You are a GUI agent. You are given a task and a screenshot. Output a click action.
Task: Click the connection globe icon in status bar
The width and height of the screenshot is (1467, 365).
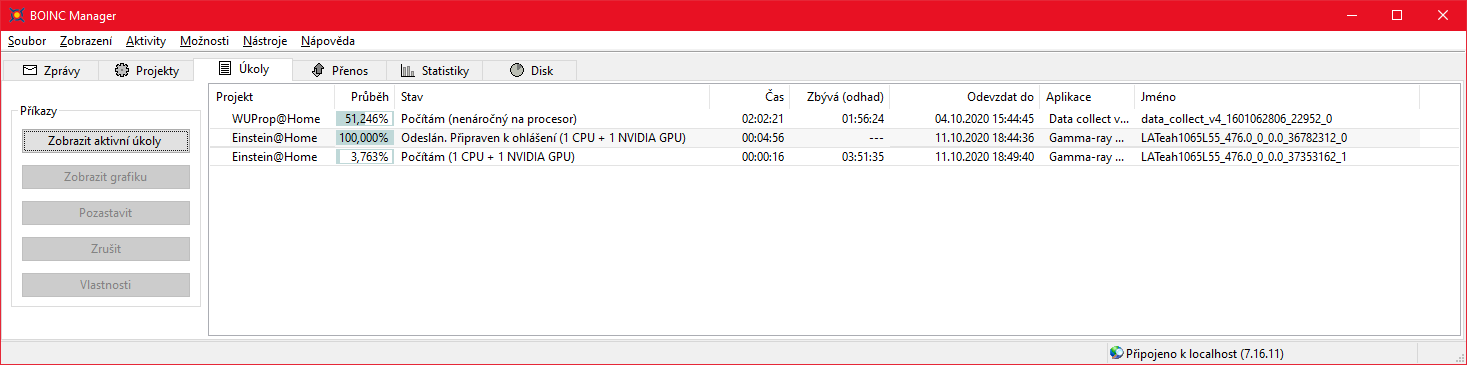1117,353
